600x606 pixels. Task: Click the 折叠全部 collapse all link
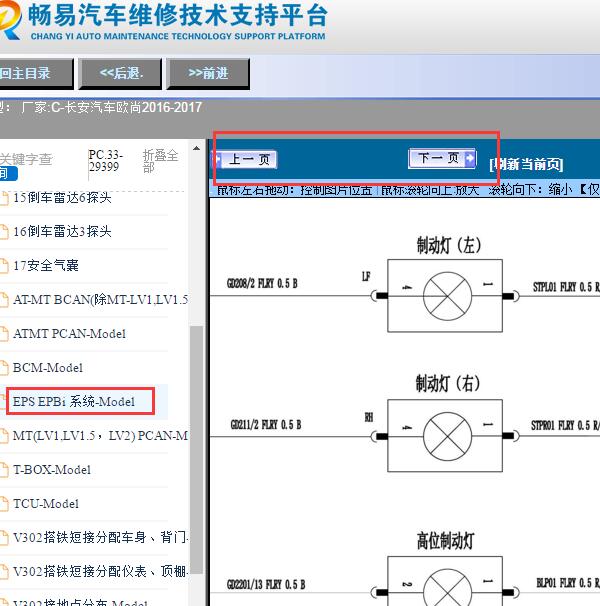point(160,161)
